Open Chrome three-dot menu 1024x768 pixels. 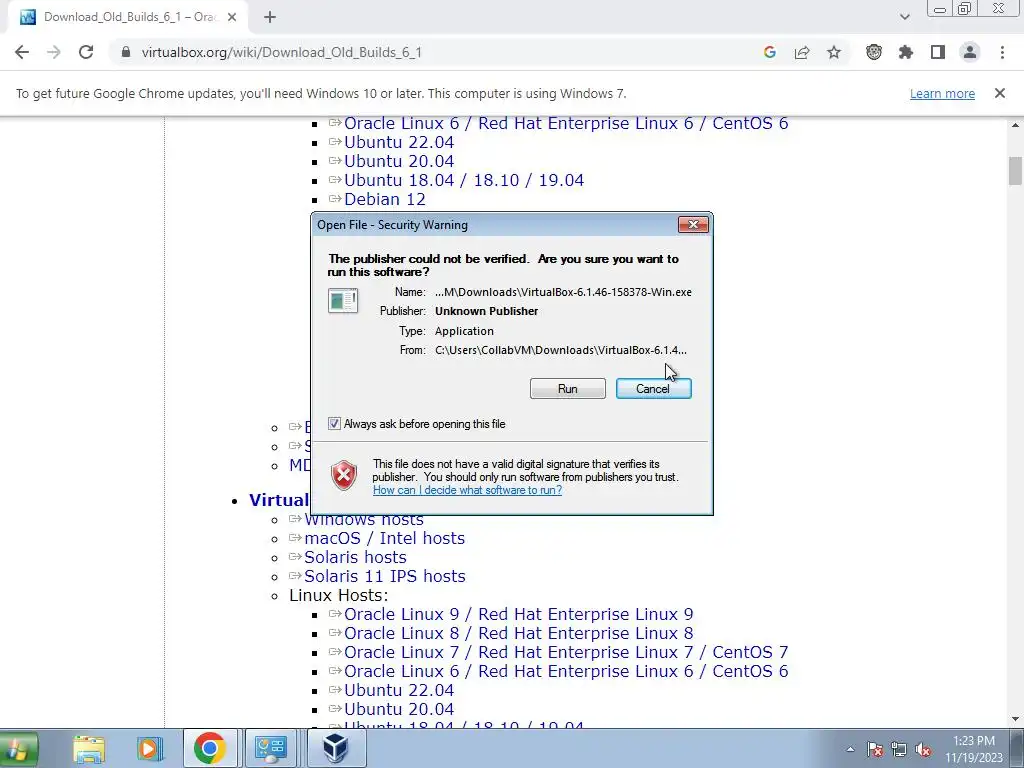click(x=1002, y=52)
